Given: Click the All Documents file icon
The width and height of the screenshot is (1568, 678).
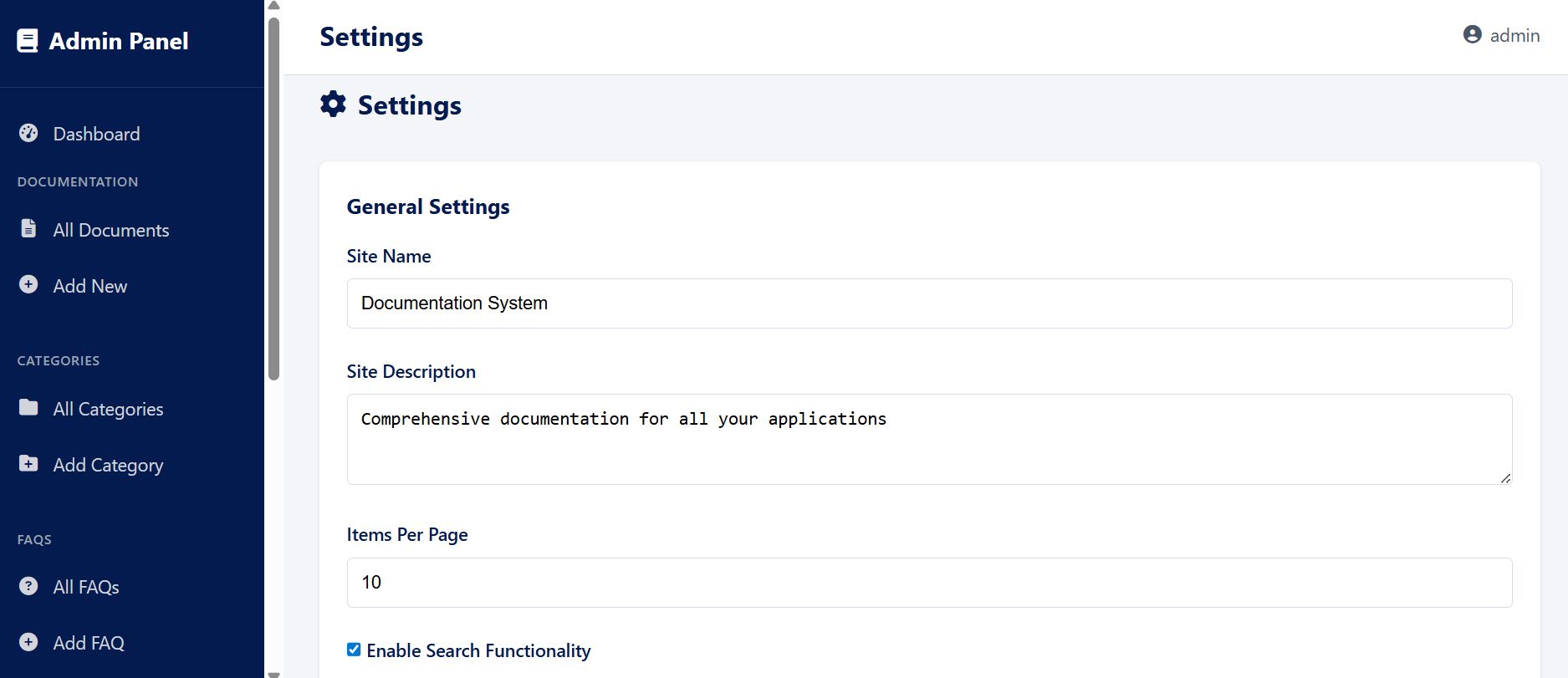Looking at the screenshot, I should [x=28, y=228].
